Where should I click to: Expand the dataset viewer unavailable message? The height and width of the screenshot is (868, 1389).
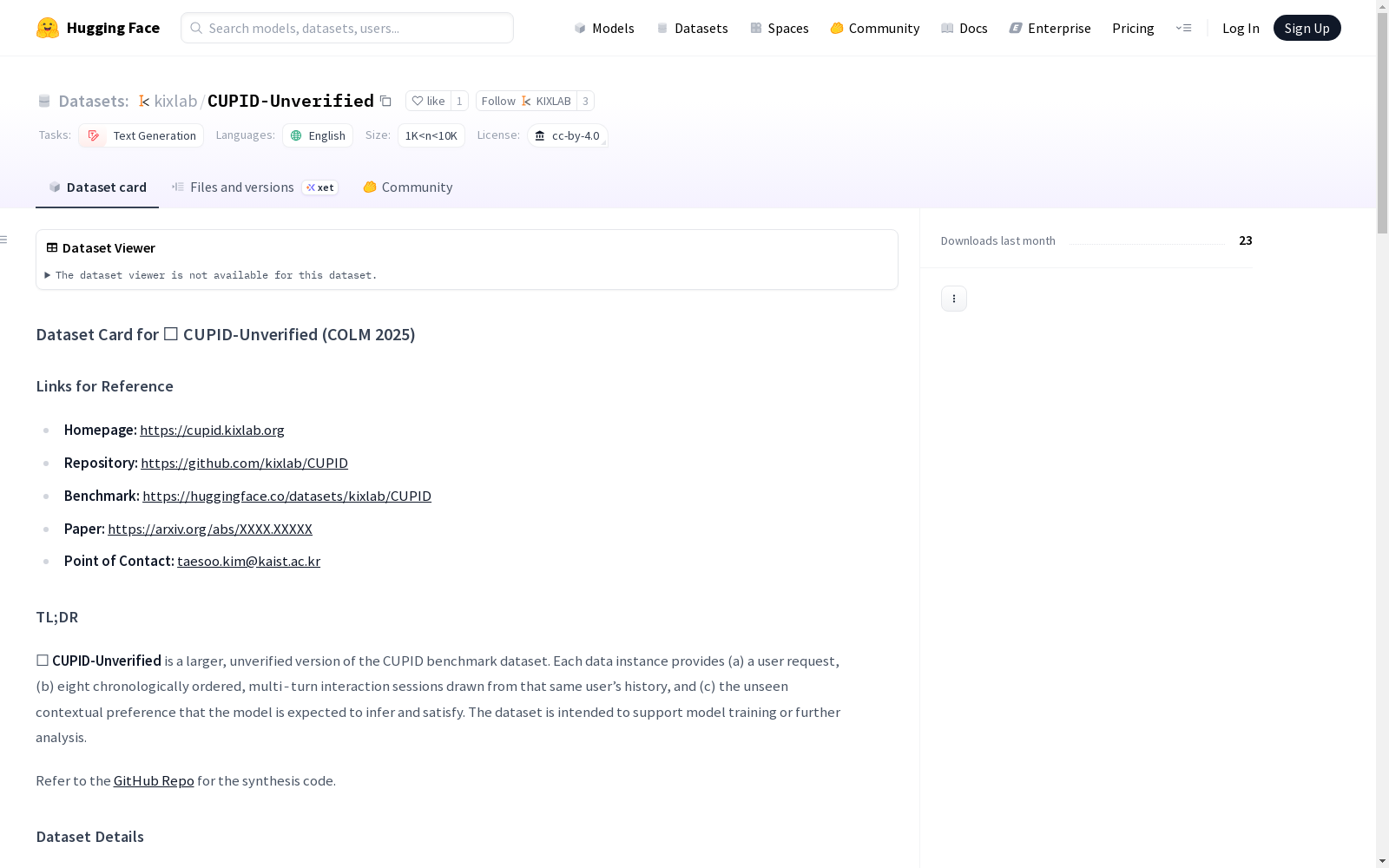click(211, 275)
